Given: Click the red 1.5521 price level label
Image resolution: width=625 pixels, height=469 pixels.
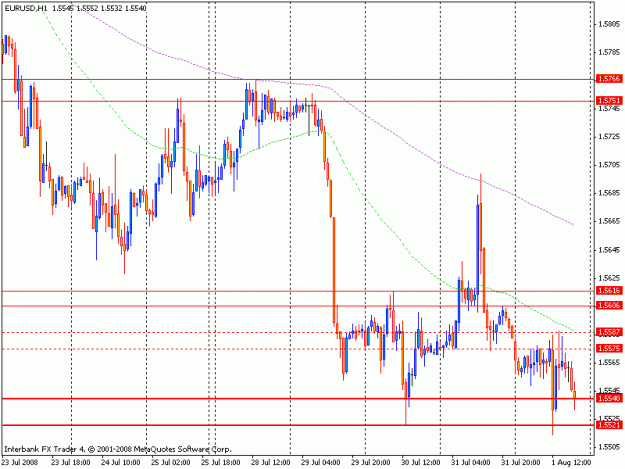Looking at the screenshot, I should [609, 425].
